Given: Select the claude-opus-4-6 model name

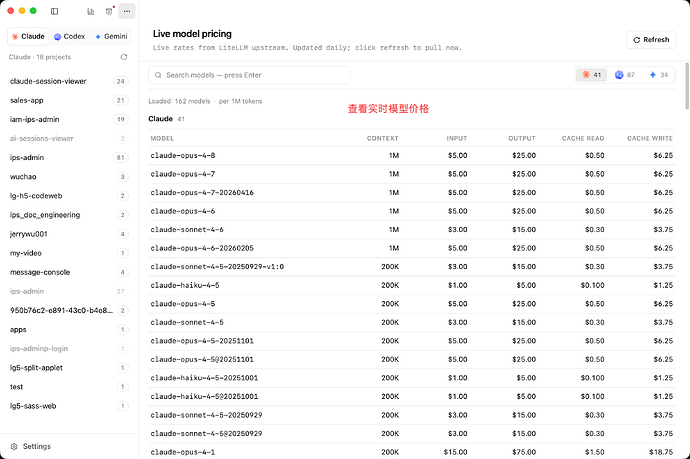Looking at the screenshot, I should point(183,211).
